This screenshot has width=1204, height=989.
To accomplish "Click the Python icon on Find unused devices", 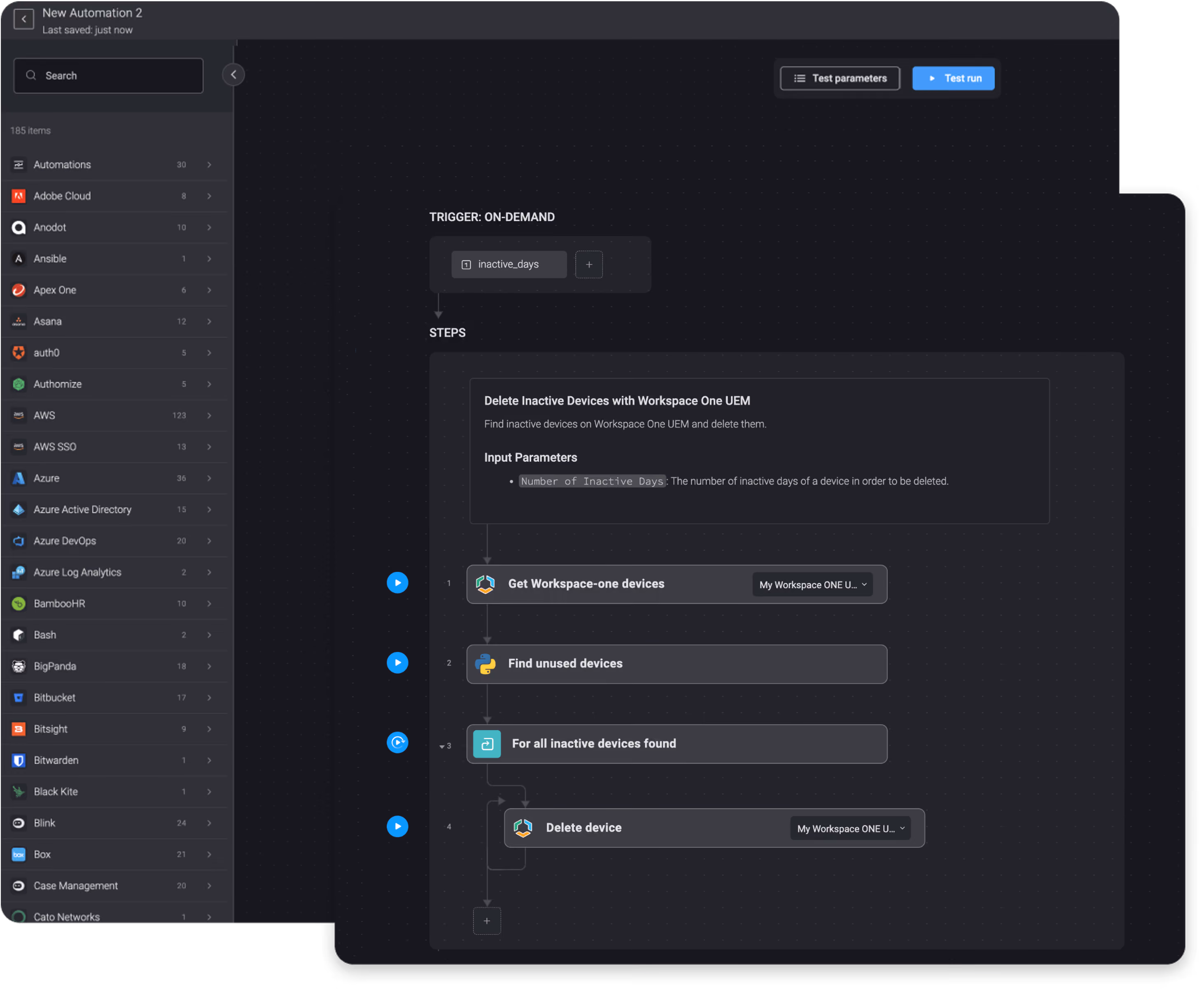I will pos(485,664).
